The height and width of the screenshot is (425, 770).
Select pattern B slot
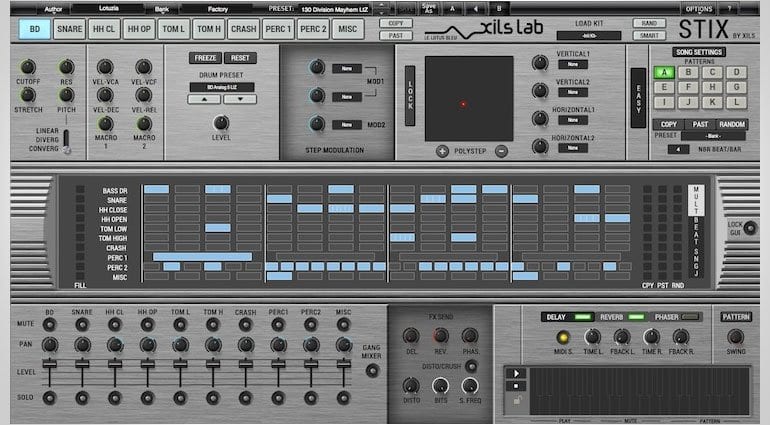pos(688,73)
